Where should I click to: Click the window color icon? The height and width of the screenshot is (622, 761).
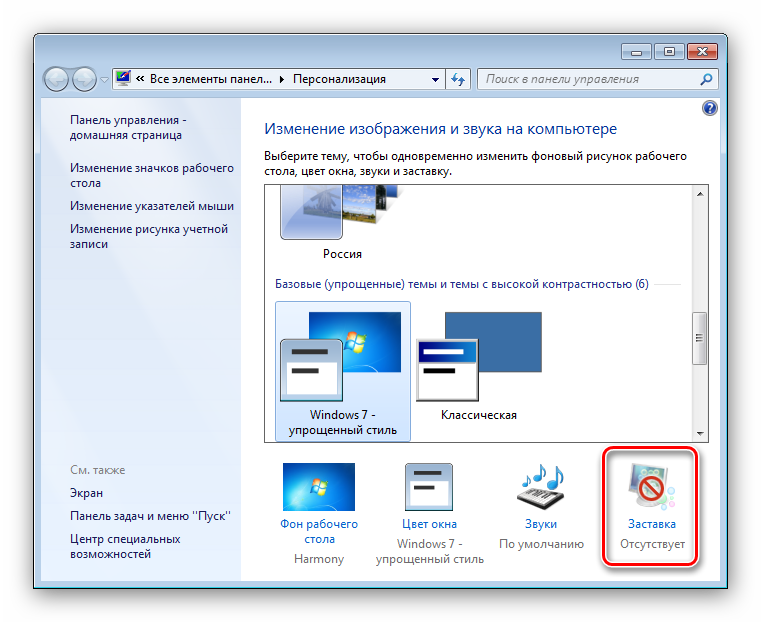click(x=429, y=487)
